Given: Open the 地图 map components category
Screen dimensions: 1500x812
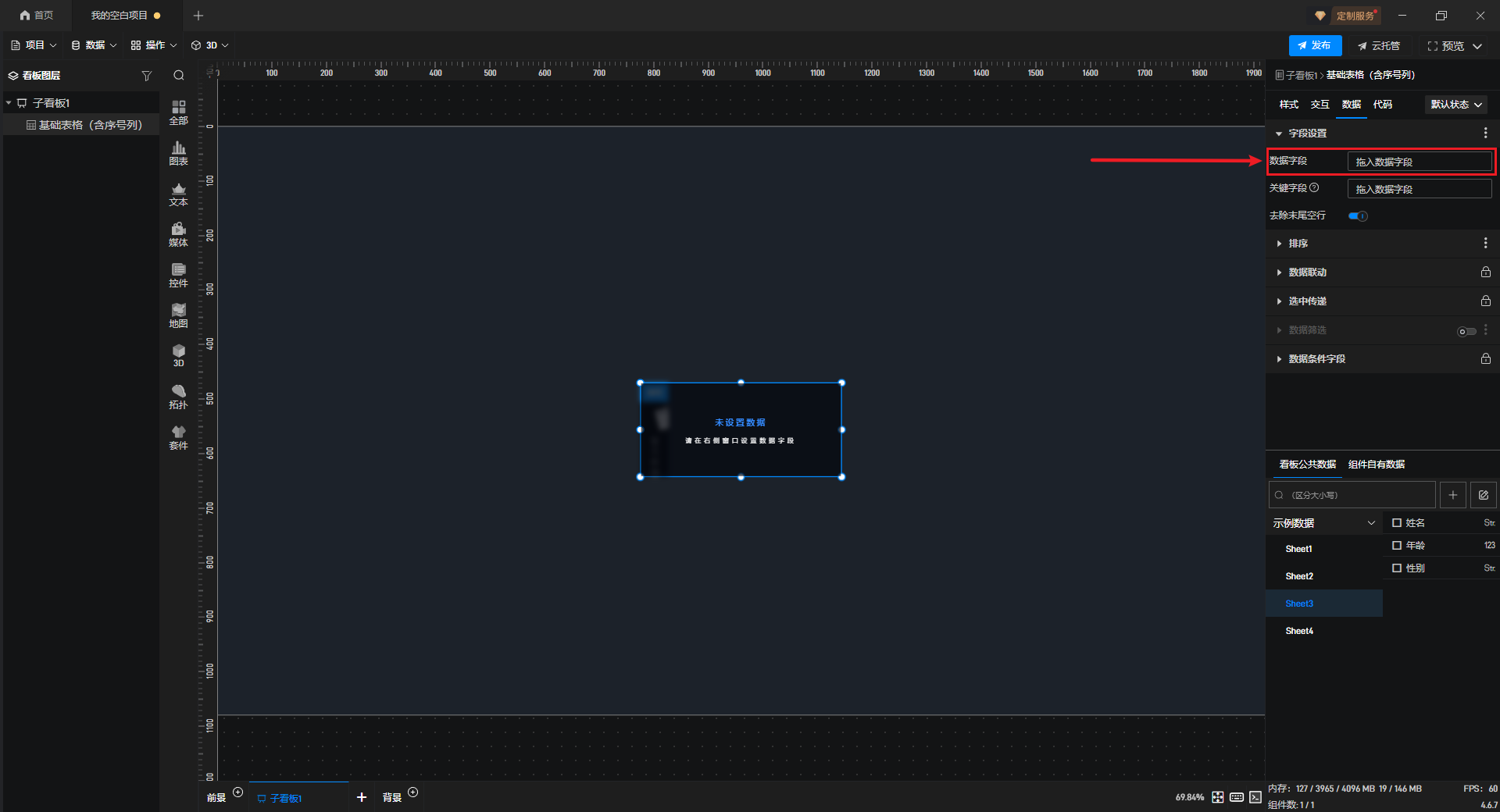Looking at the screenshot, I should [178, 315].
